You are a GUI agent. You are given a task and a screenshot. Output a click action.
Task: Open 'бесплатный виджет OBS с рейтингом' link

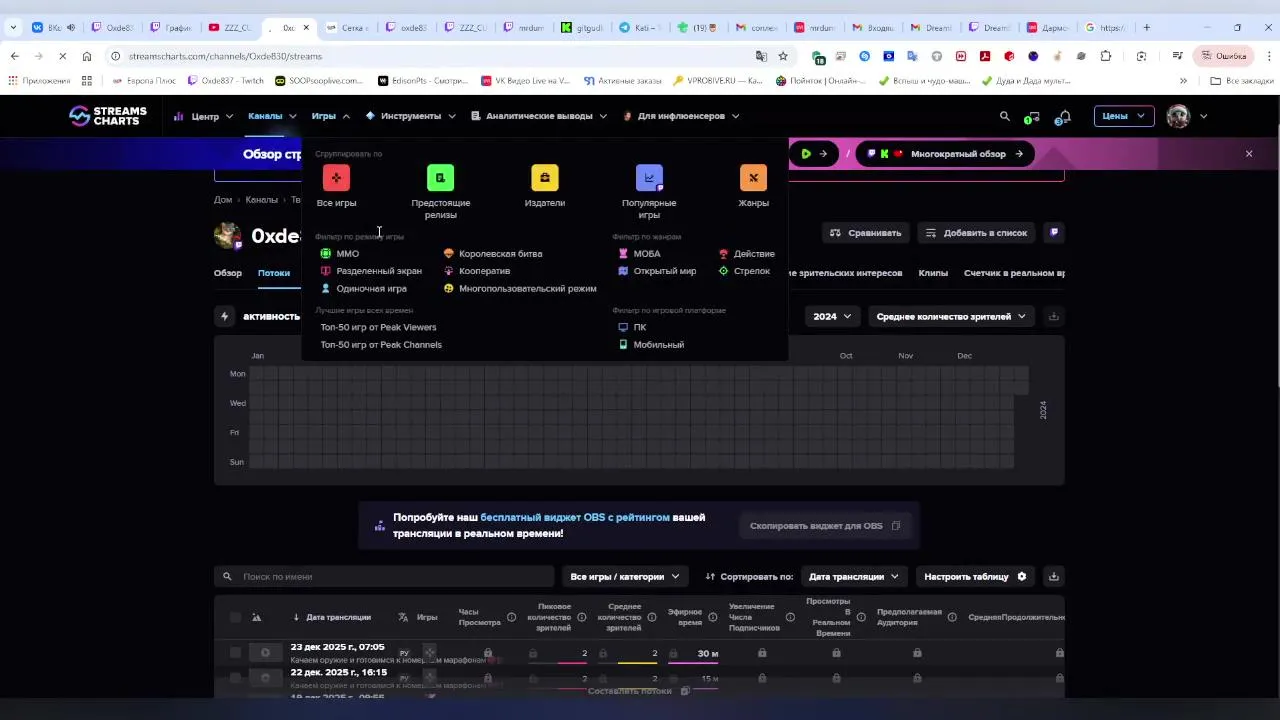click(575, 517)
